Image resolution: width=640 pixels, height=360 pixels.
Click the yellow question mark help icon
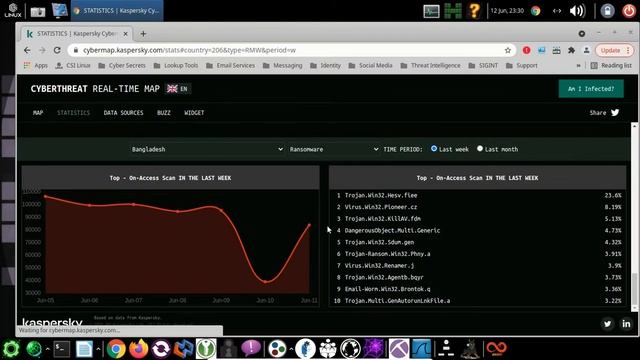tap(474, 11)
